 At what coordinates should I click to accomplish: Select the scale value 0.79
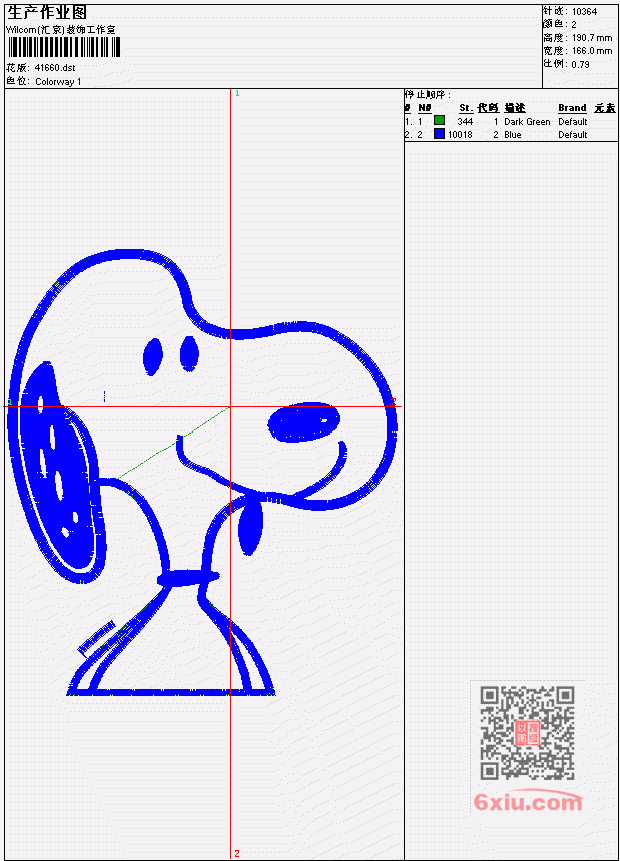pos(580,64)
